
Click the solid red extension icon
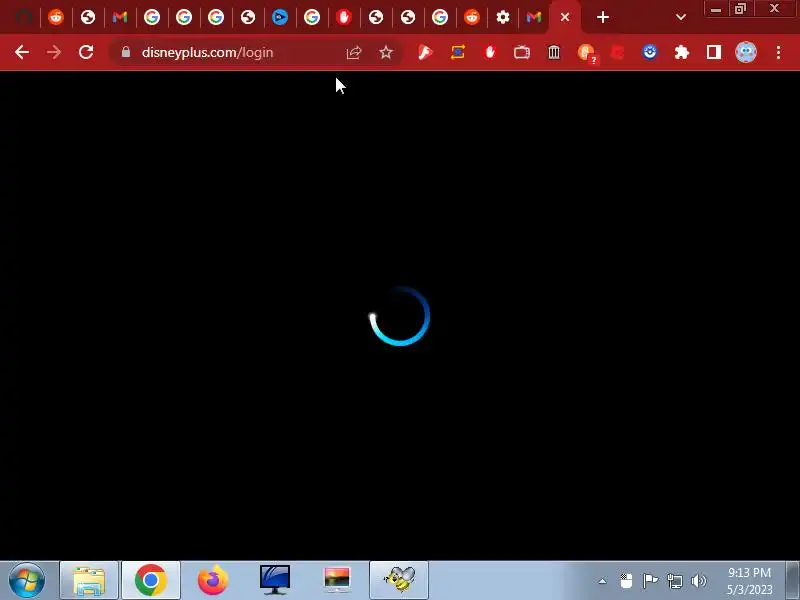tap(617, 52)
